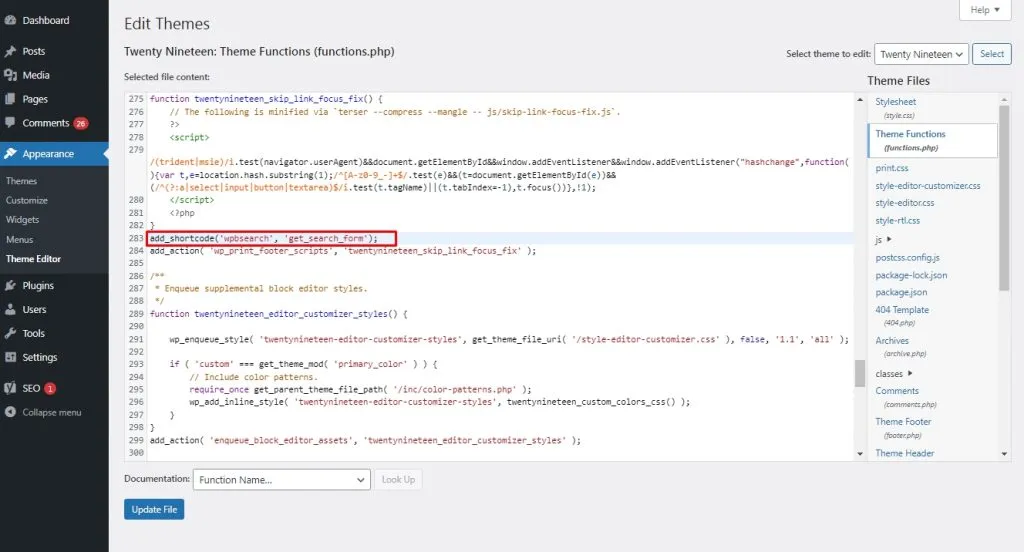Click the Users person icon
The width and height of the screenshot is (1024, 552).
[x=10, y=310]
